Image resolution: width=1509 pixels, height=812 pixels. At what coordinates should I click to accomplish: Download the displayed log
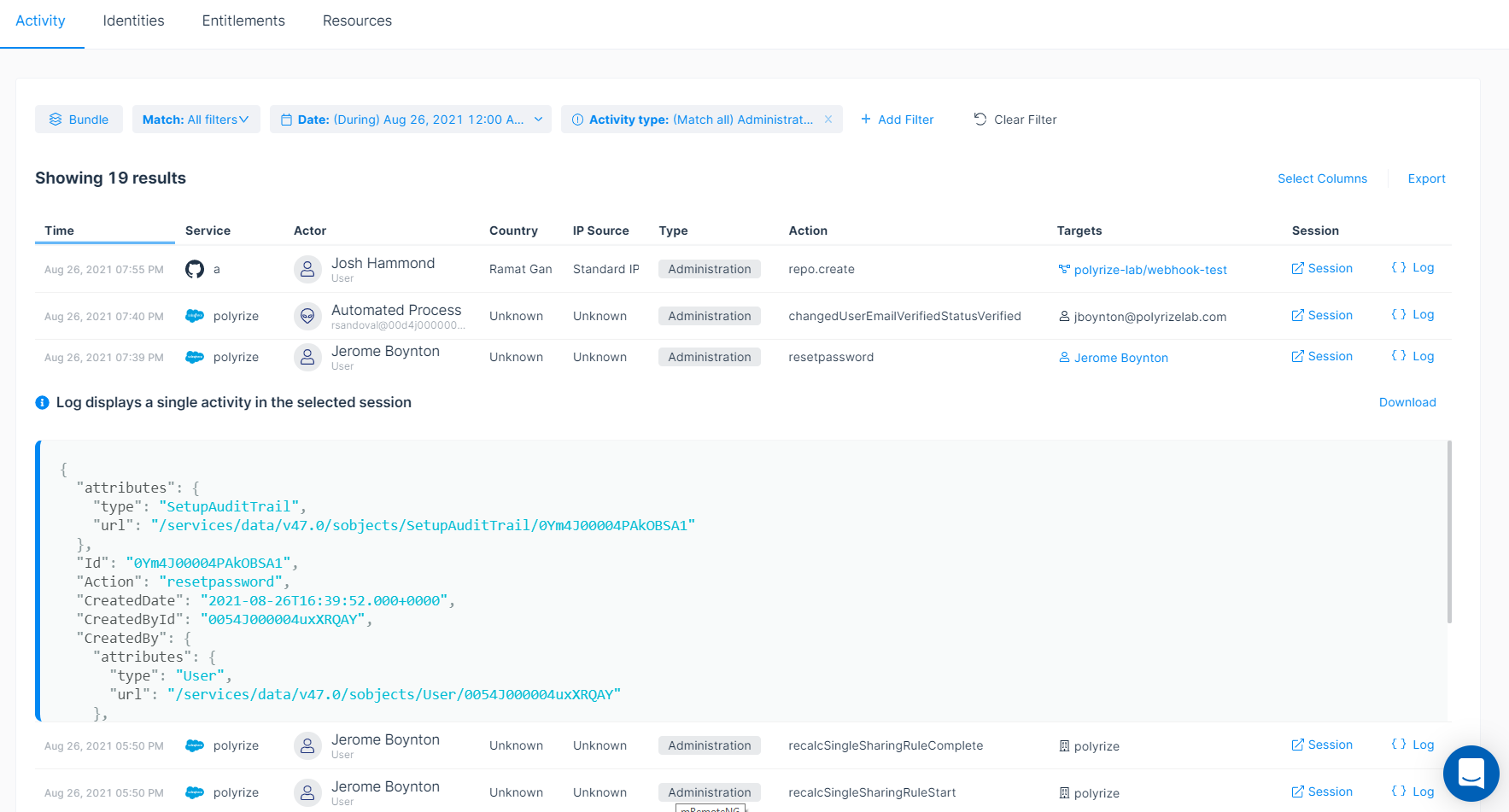[x=1407, y=402]
